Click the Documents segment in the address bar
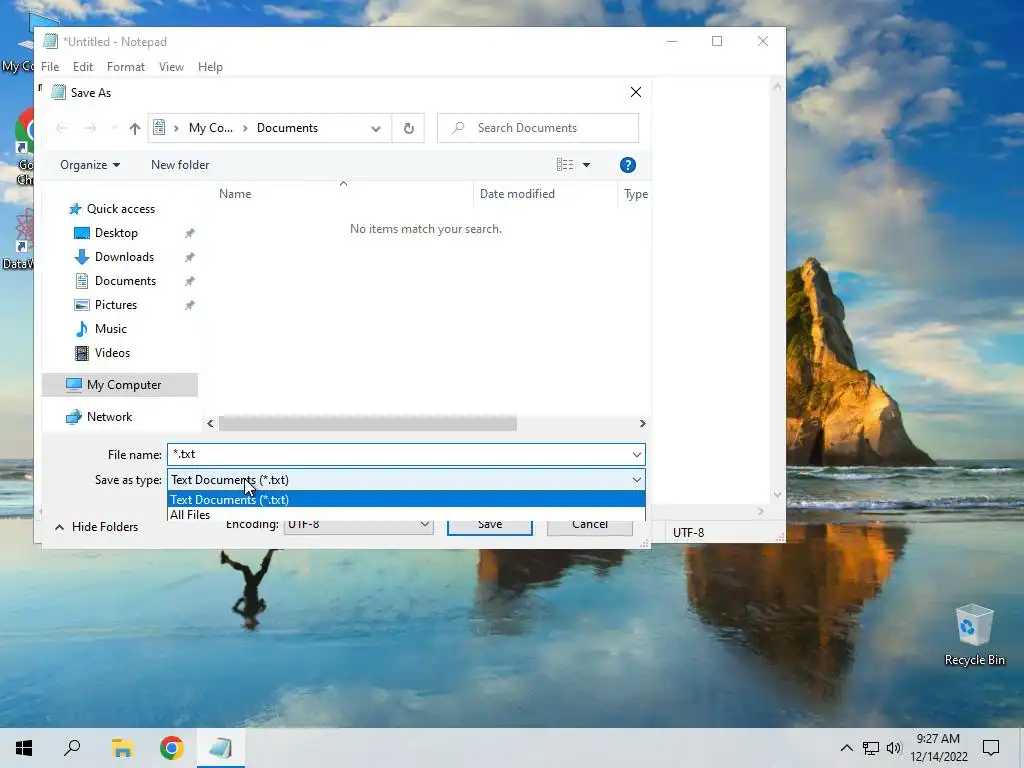 point(287,128)
